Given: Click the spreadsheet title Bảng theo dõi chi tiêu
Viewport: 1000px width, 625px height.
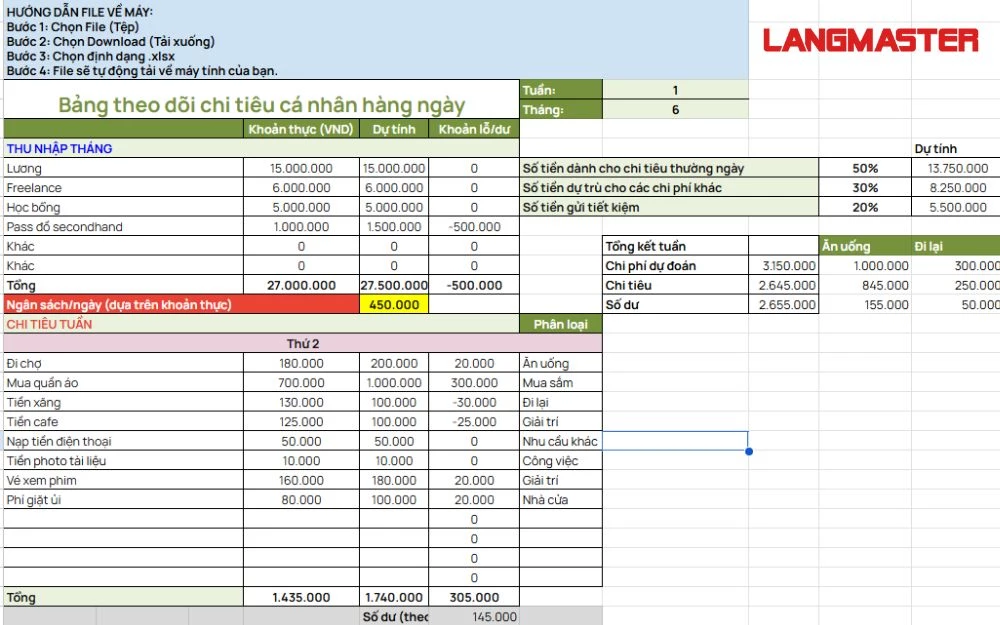Looking at the screenshot, I should [261, 105].
